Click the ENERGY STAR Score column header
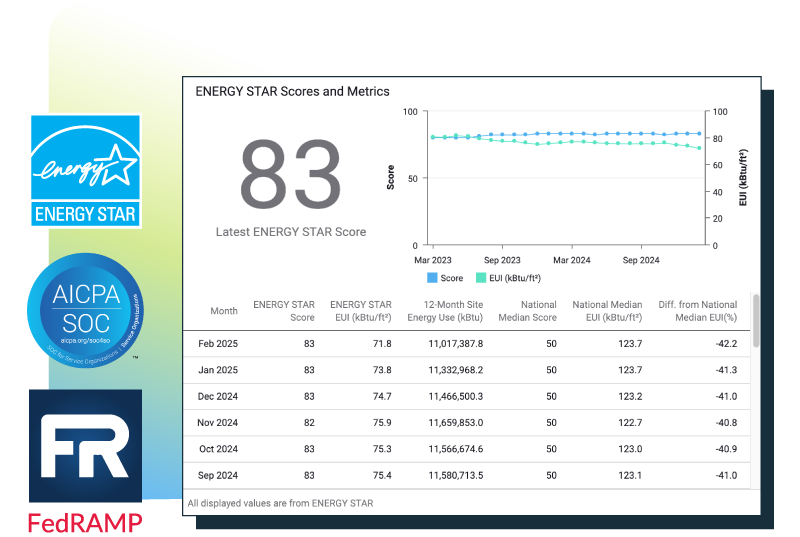Viewport: 800px width, 537px height. (x=284, y=311)
